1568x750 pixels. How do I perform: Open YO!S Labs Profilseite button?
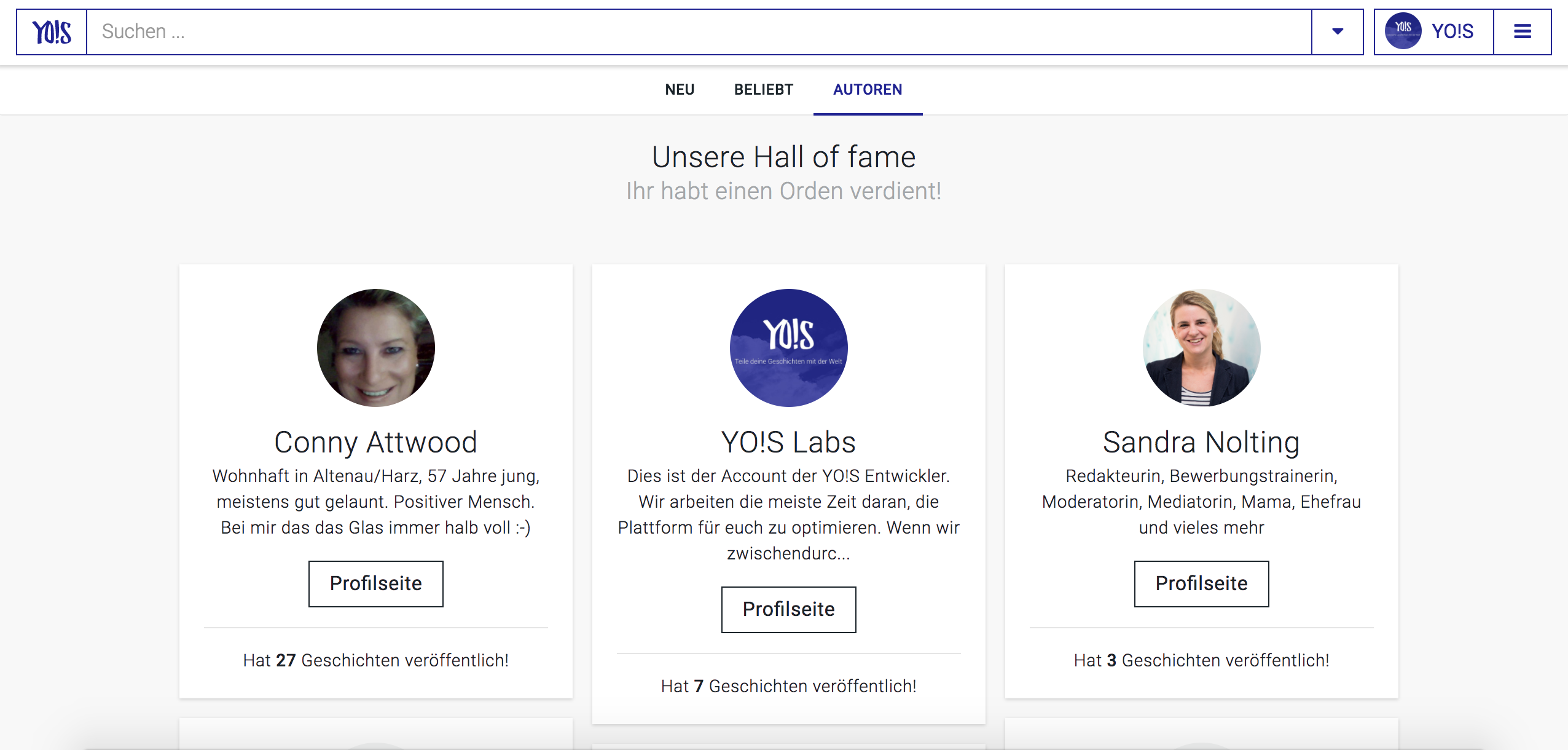click(x=789, y=609)
